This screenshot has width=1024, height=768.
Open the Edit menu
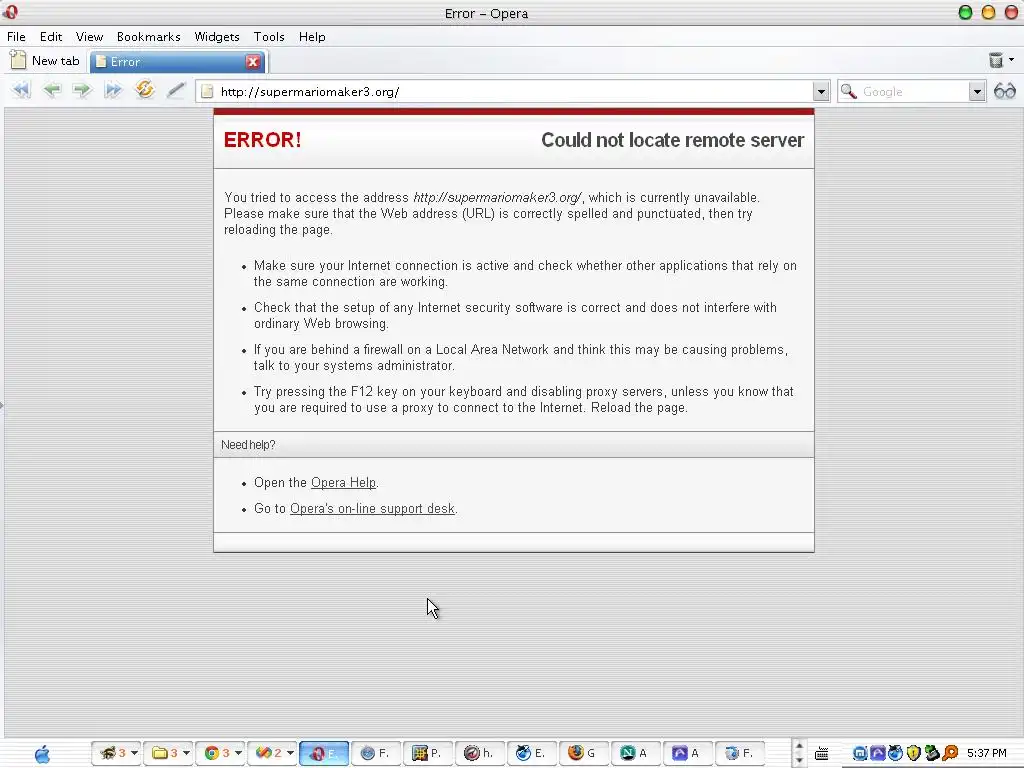pyautogui.click(x=51, y=37)
